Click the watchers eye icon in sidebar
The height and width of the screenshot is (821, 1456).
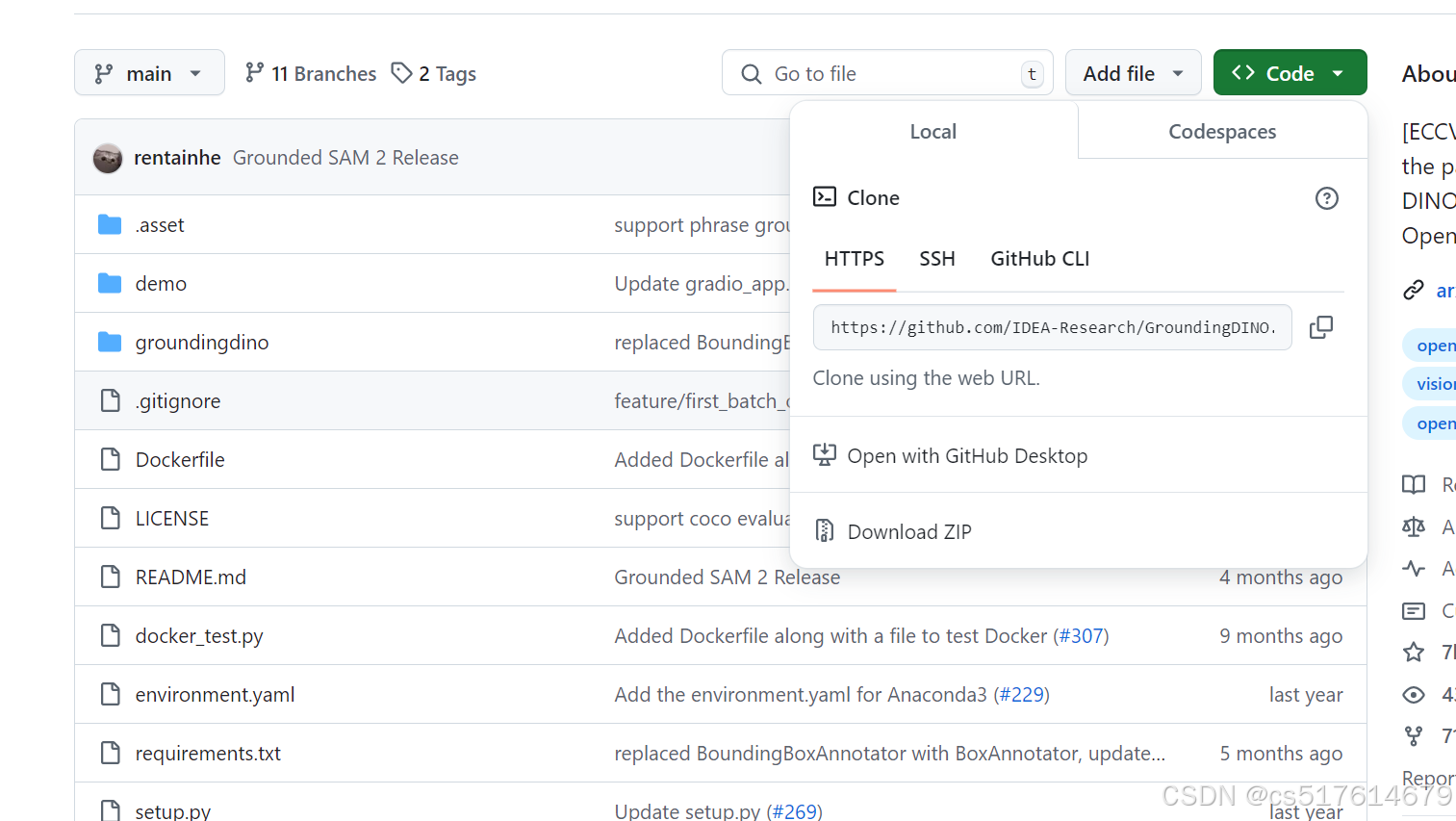tap(1414, 695)
